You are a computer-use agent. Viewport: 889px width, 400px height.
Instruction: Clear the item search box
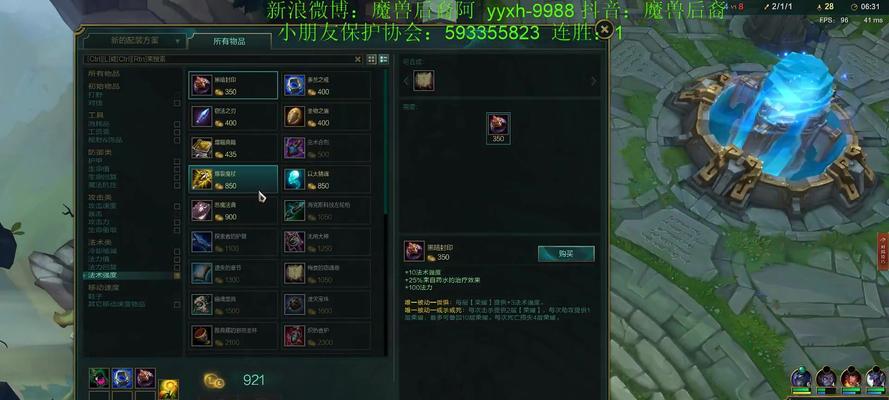(x=358, y=59)
